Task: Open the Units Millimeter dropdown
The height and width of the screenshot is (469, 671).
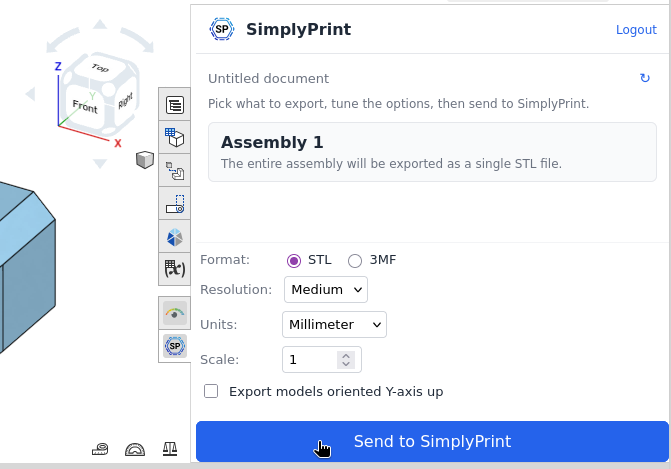Action: [x=334, y=324]
